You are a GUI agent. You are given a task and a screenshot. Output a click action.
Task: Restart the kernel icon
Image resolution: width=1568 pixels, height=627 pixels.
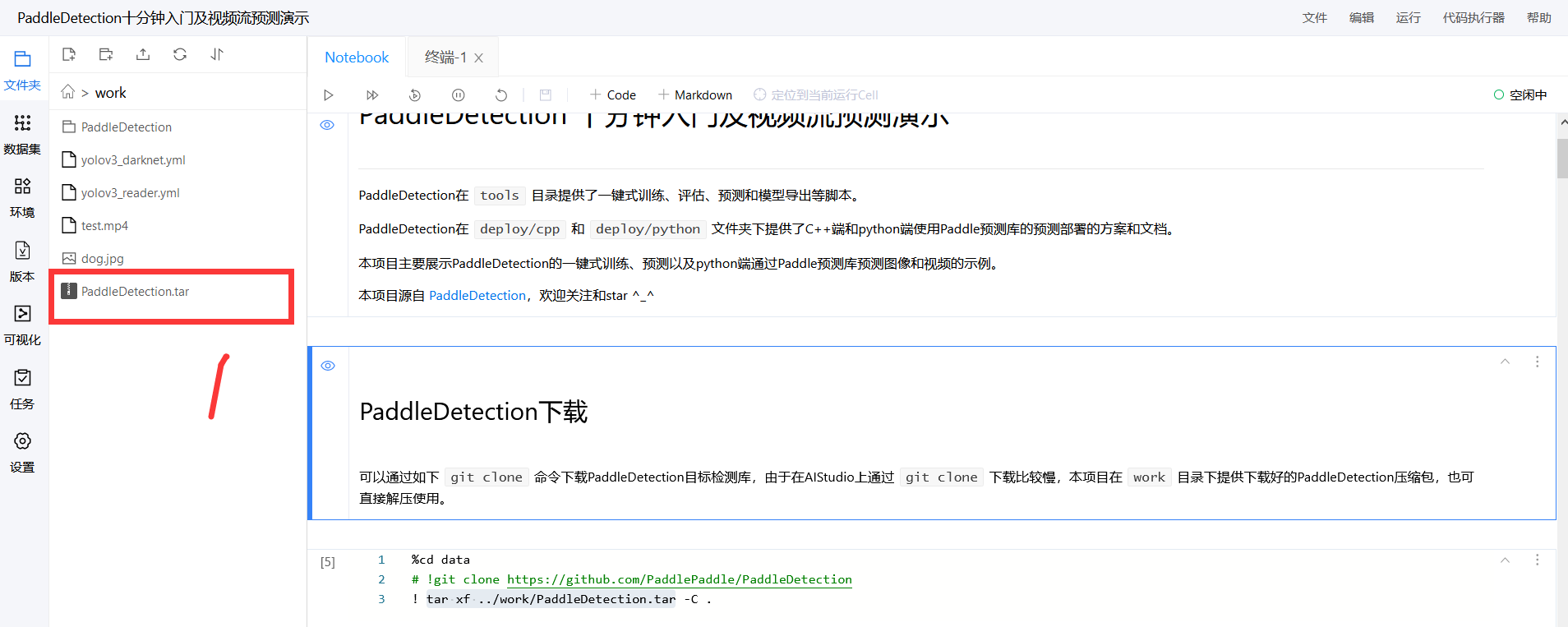[x=501, y=95]
